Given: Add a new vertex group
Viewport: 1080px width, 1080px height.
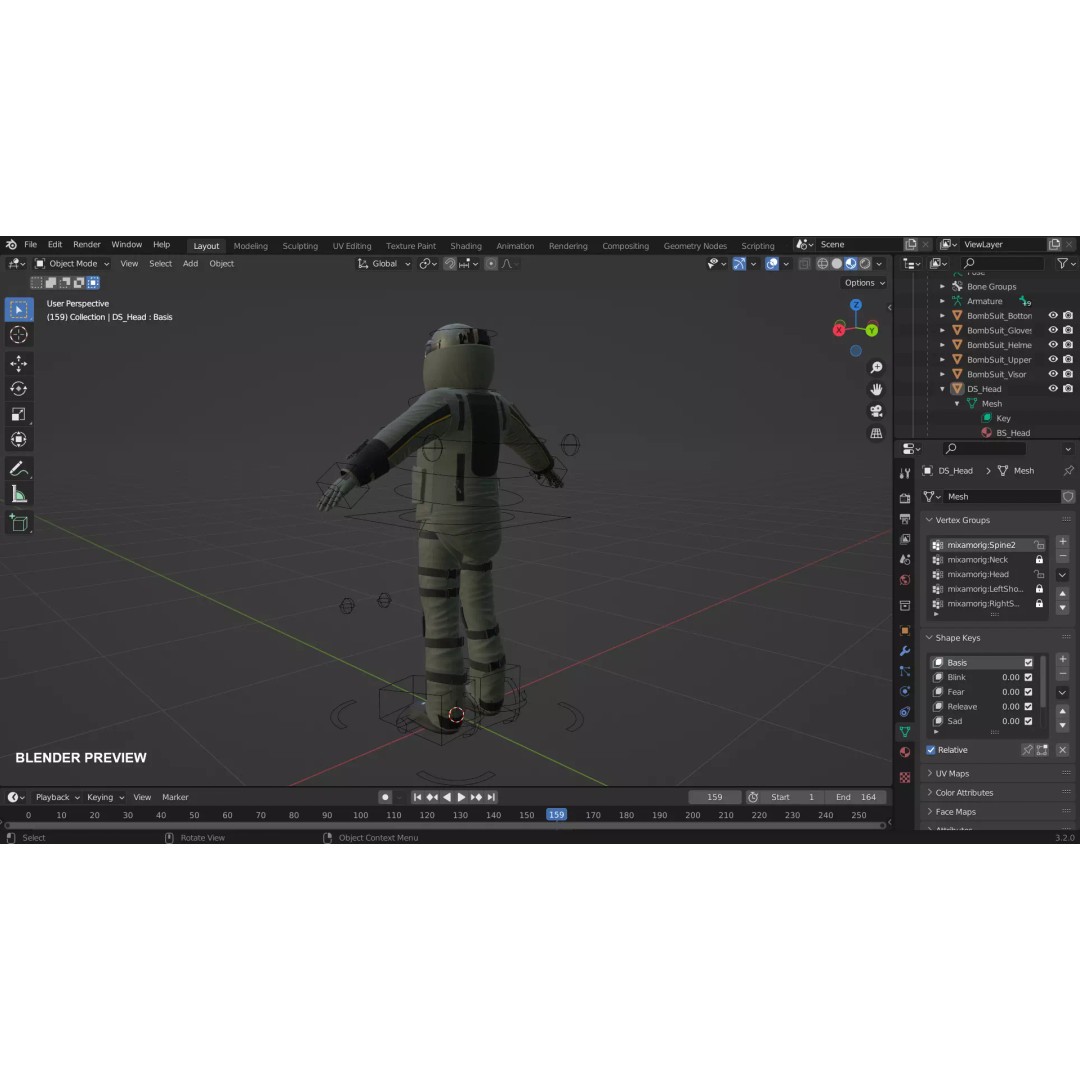Looking at the screenshot, I should (1063, 542).
